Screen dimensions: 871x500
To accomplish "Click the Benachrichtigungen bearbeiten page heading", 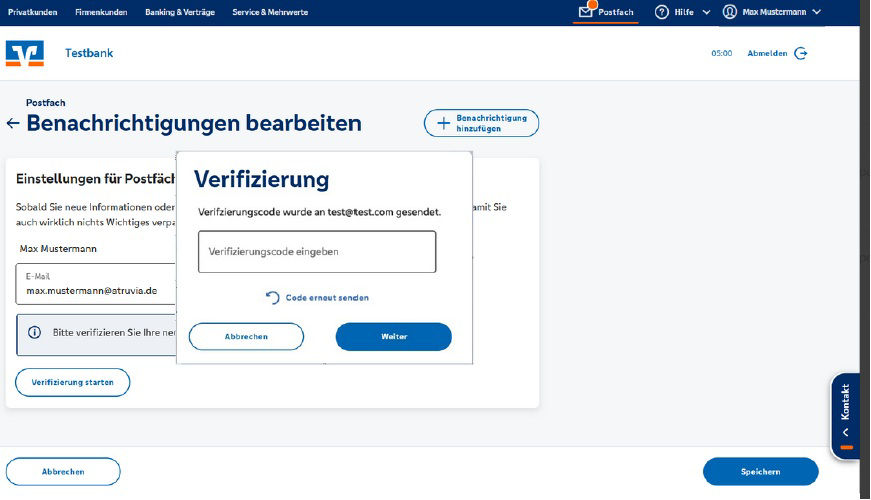I will [194, 123].
